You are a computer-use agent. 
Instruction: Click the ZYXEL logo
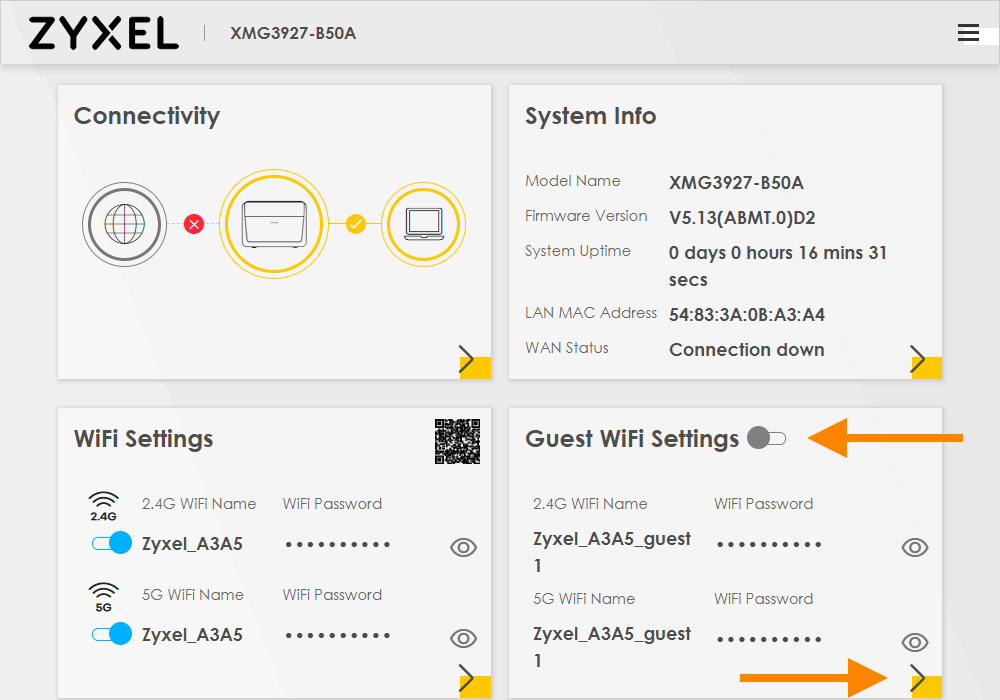tap(103, 33)
